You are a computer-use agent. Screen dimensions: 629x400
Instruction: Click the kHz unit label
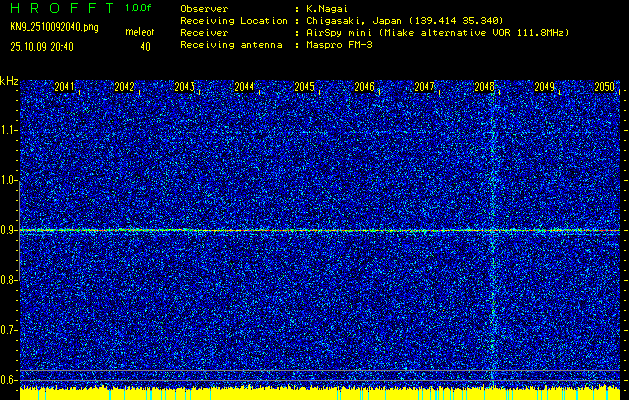pos(9,81)
